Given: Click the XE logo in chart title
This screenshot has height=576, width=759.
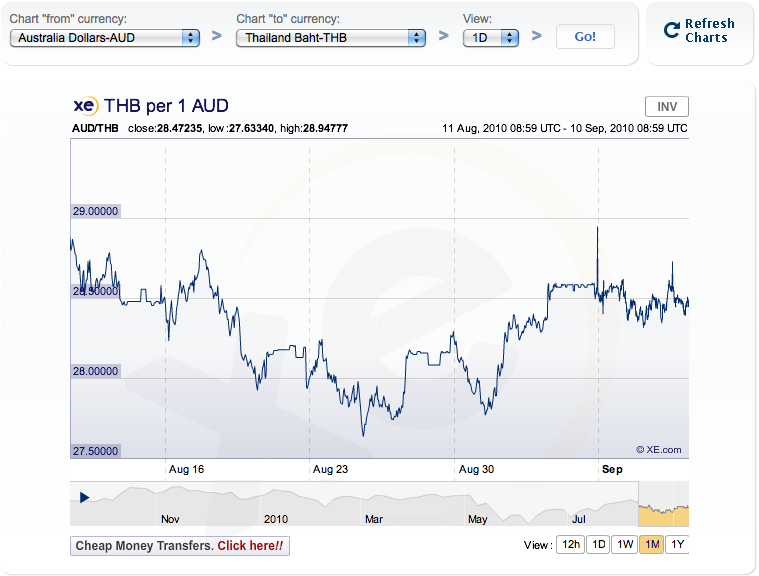Looking at the screenshot, I should pyautogui.click(x=85, y=106).
